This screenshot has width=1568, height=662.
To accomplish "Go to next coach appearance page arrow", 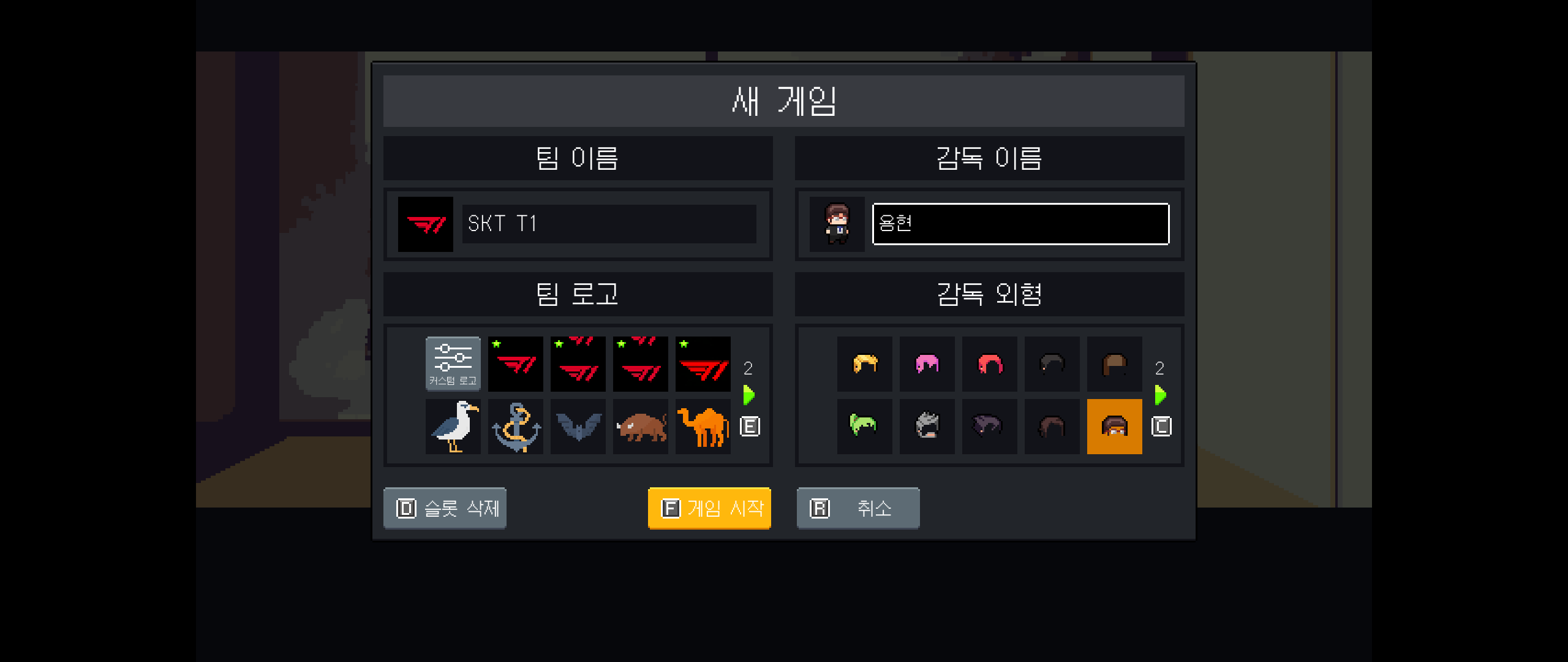I will click(x=1160, y=395).
